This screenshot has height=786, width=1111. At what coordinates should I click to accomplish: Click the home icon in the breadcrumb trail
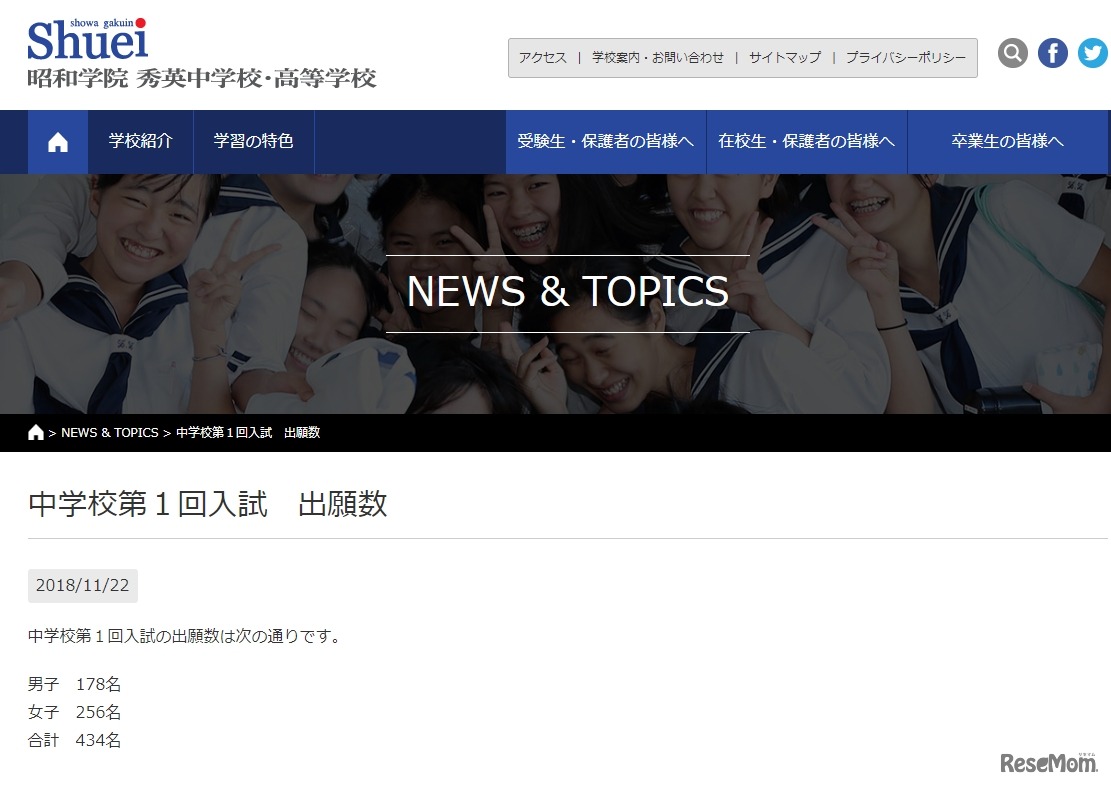35,431
